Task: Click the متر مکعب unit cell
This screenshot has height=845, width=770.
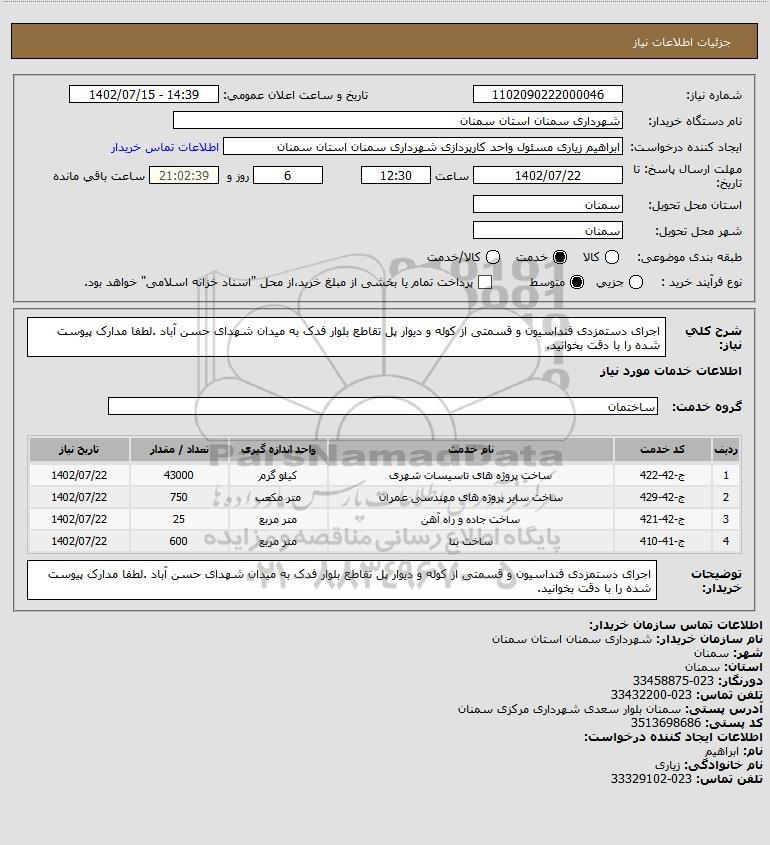Action: [x=278, y=497]
